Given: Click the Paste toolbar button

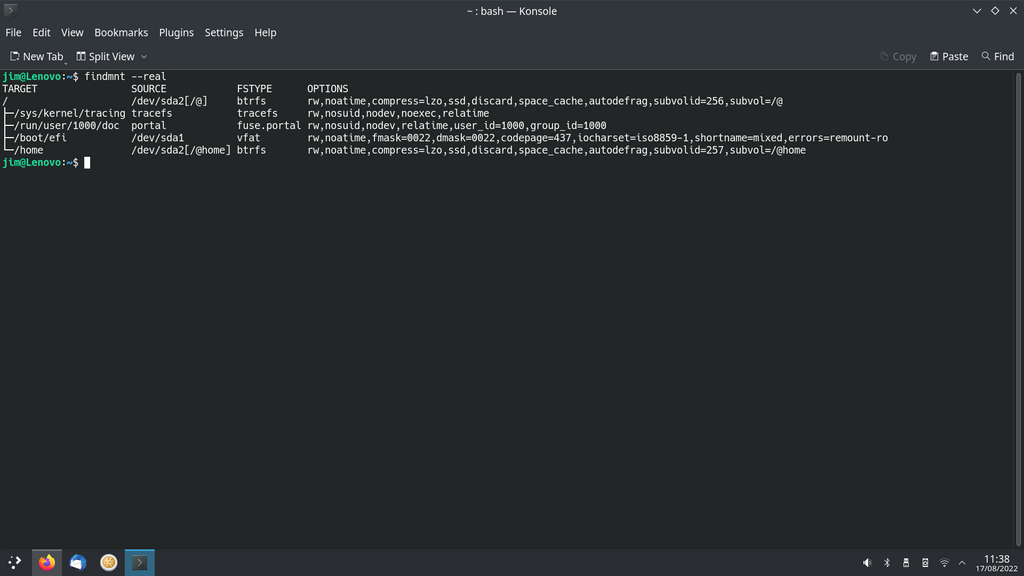Looking at the screenshot, I should [949, 57].
